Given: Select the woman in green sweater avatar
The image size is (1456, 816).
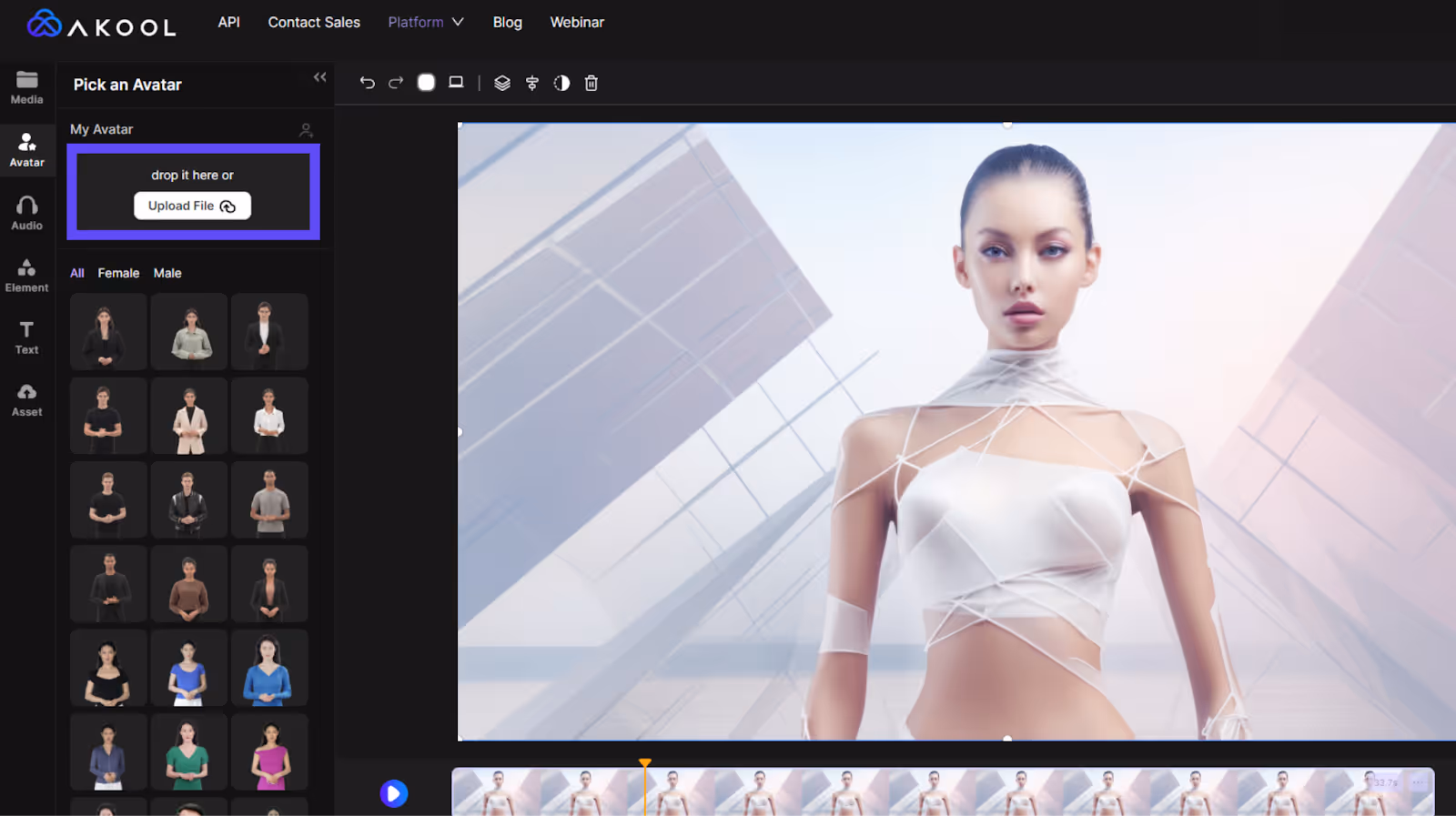Looking at the screenshot, I should pyautogui.click(x=188, y=332).
